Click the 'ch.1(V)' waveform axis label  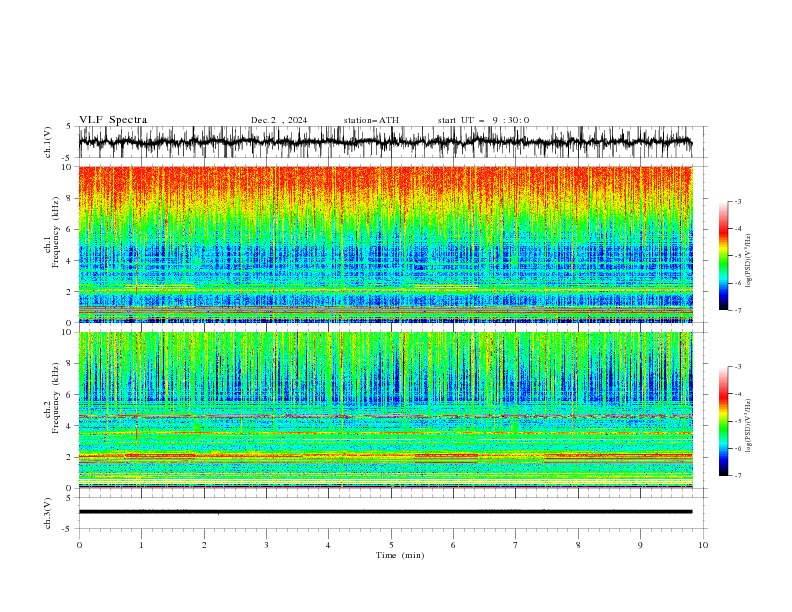[48, 142]
